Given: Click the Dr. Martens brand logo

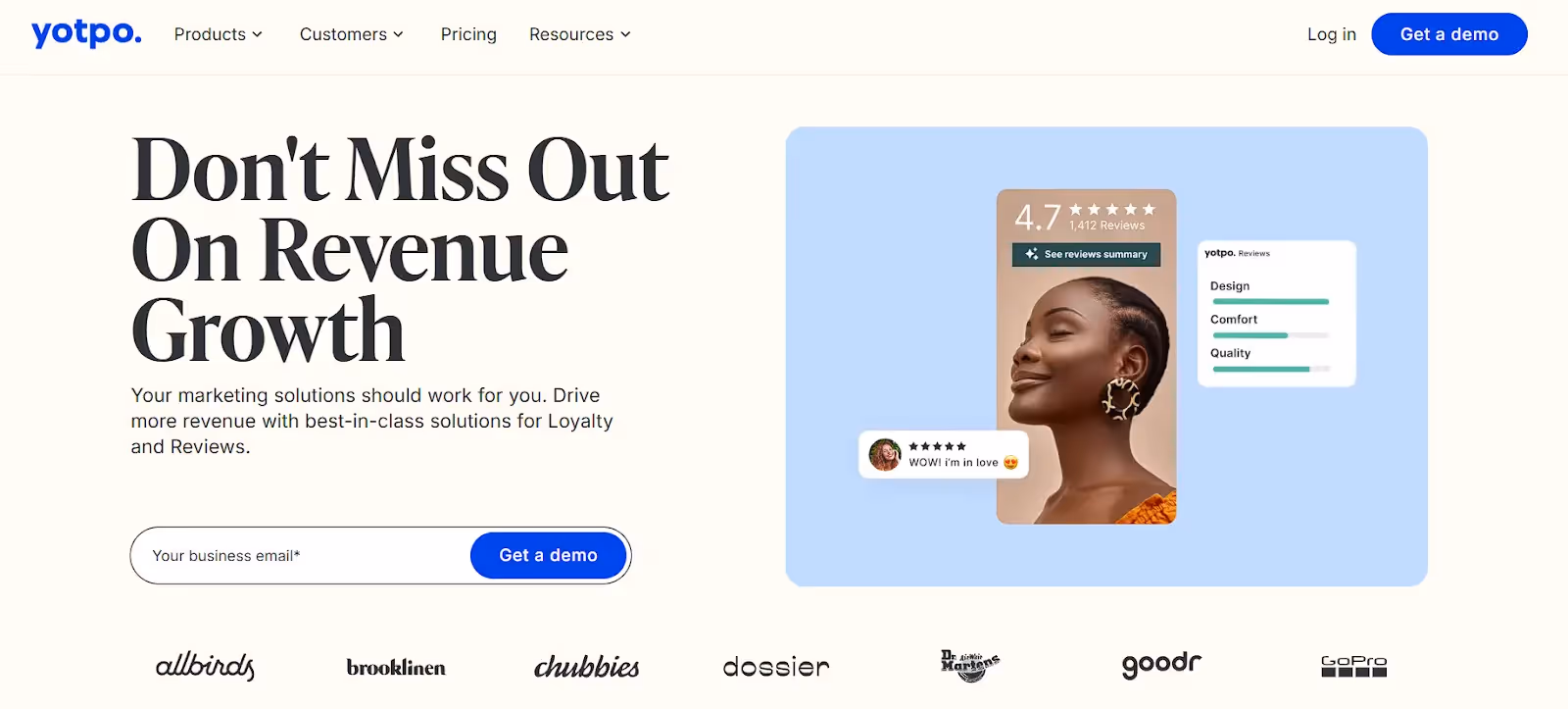Looking at the screenshot, I should click(x=969, y=666).
